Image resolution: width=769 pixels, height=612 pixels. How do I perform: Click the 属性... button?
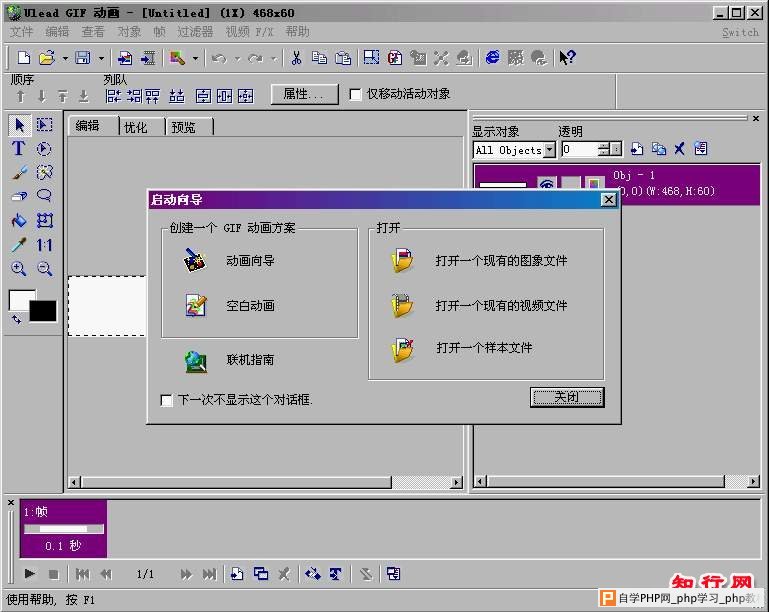pos(304,94)
